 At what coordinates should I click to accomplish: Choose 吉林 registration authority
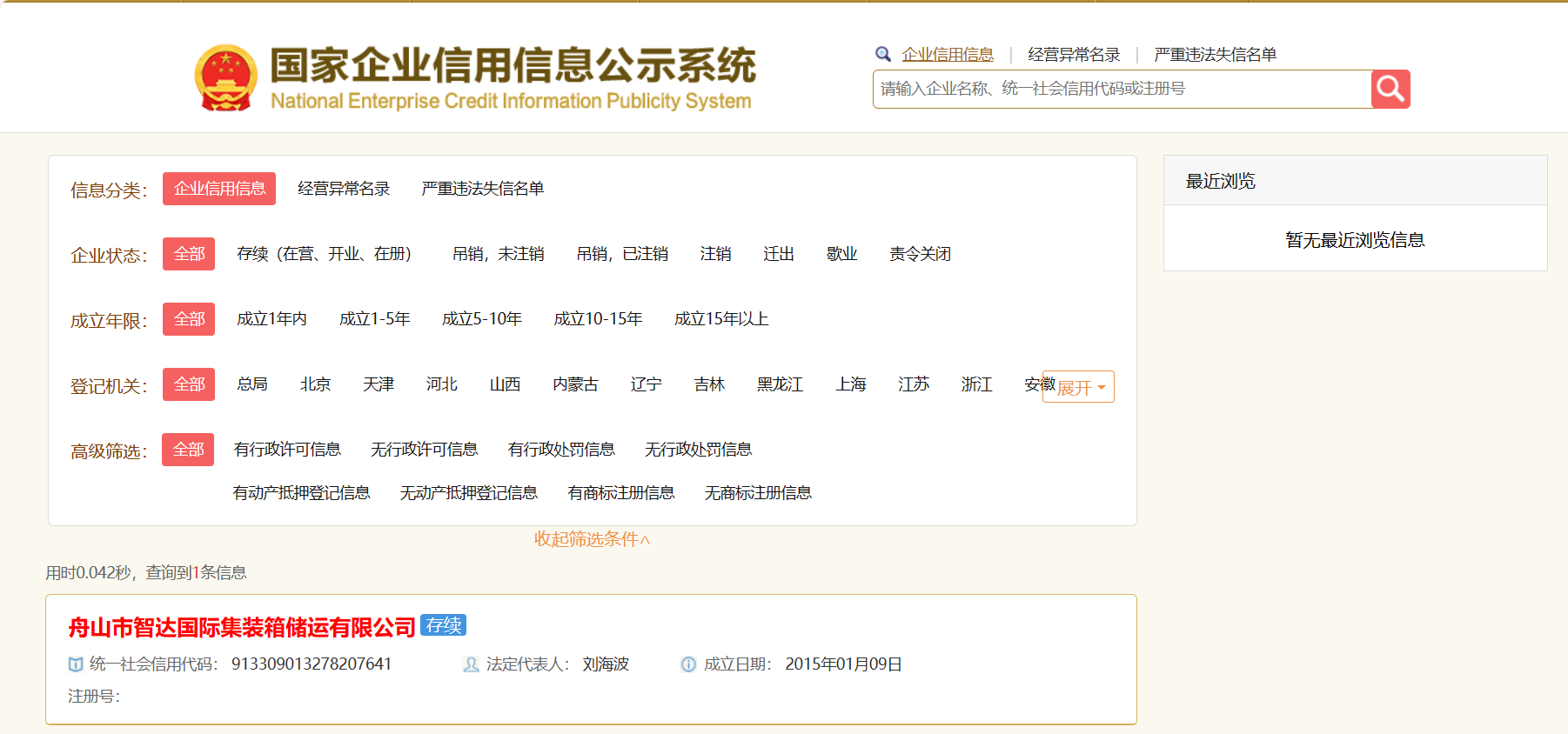click(709, 384)
